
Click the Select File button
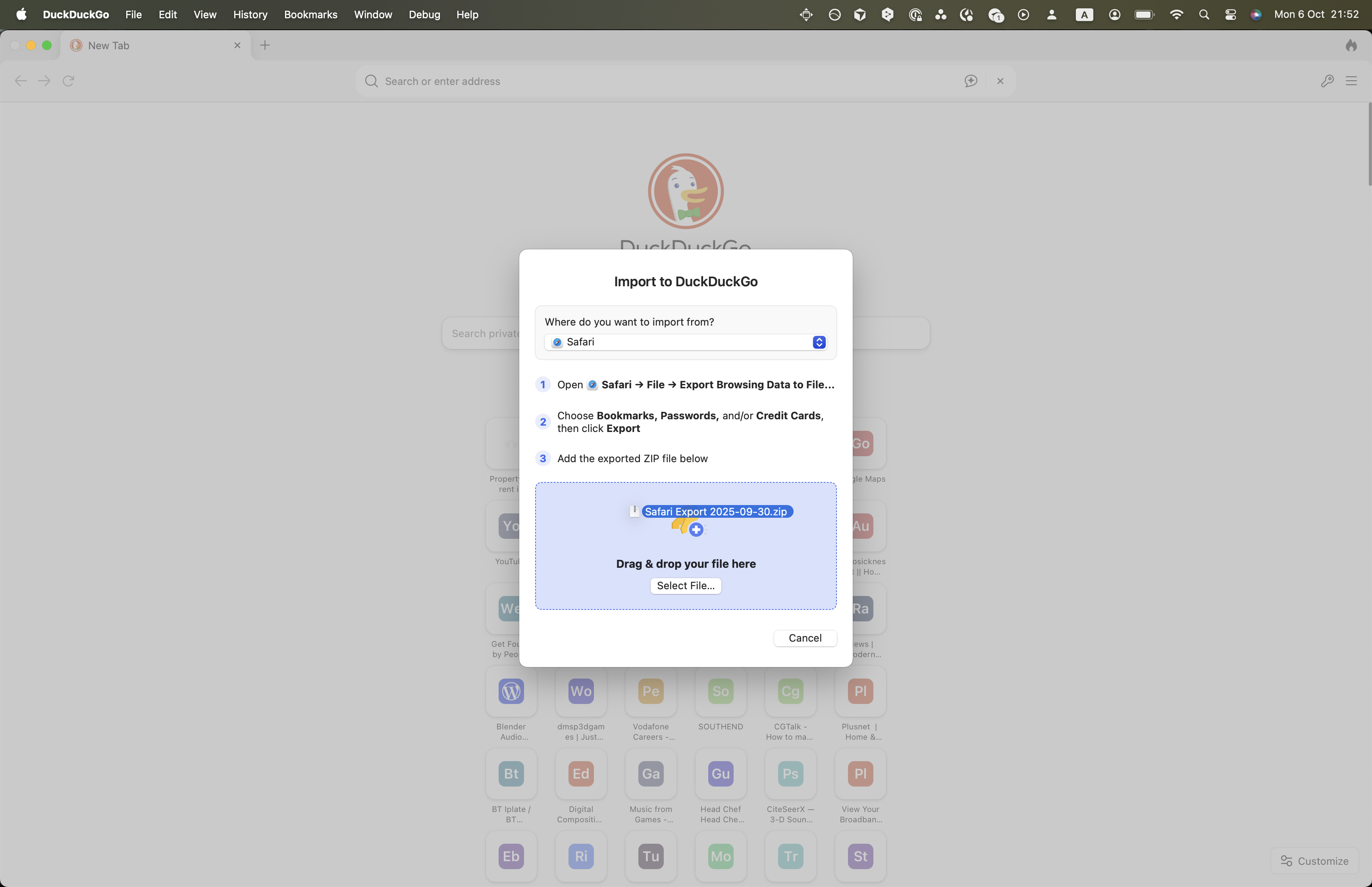click(685, 586)
